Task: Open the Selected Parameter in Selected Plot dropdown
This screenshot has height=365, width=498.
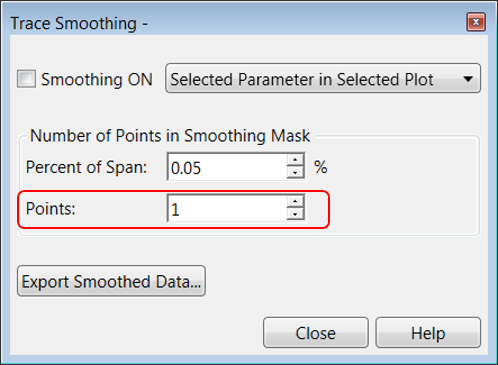Action: coord(323,78)
